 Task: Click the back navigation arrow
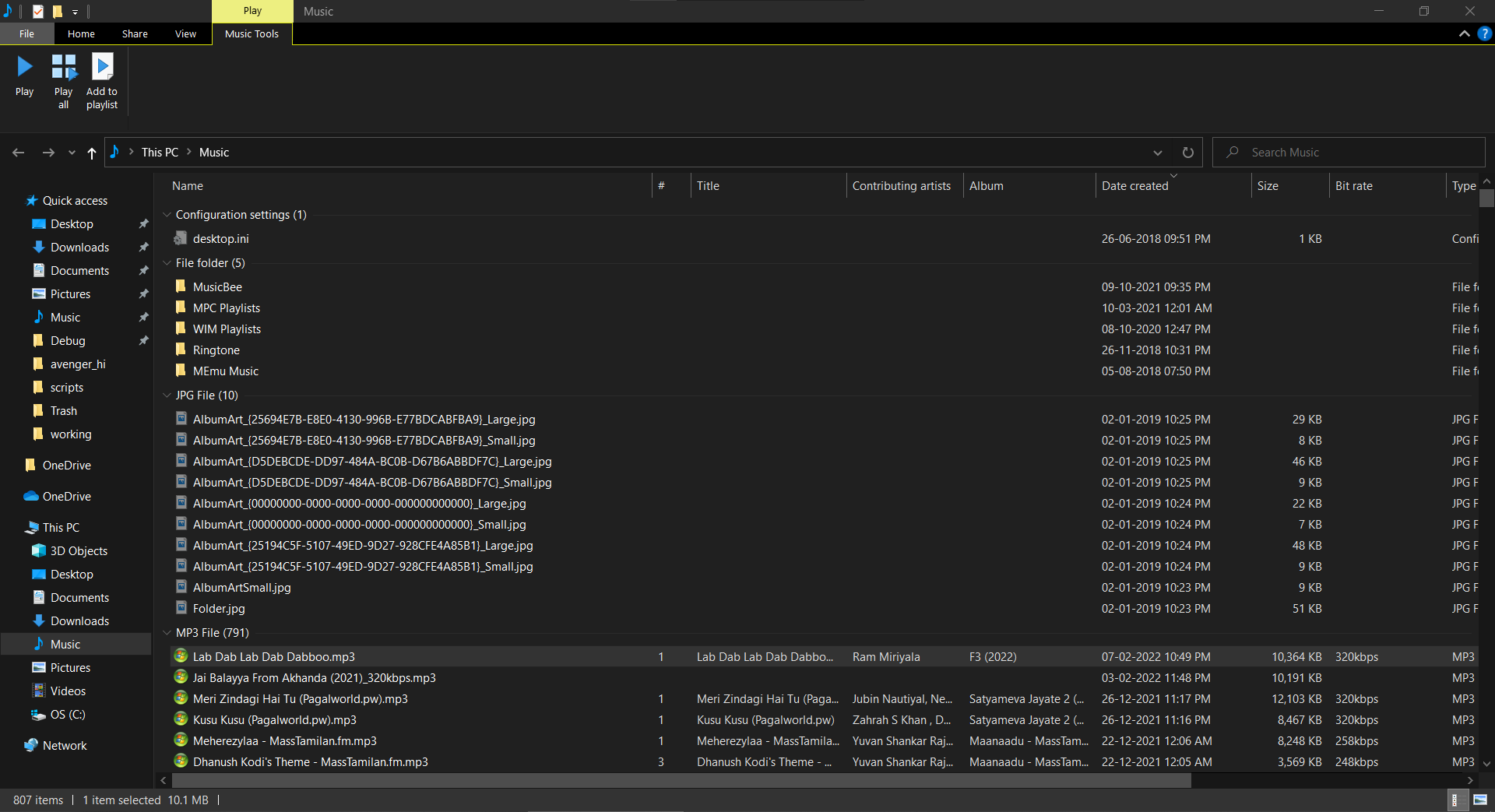18,153
